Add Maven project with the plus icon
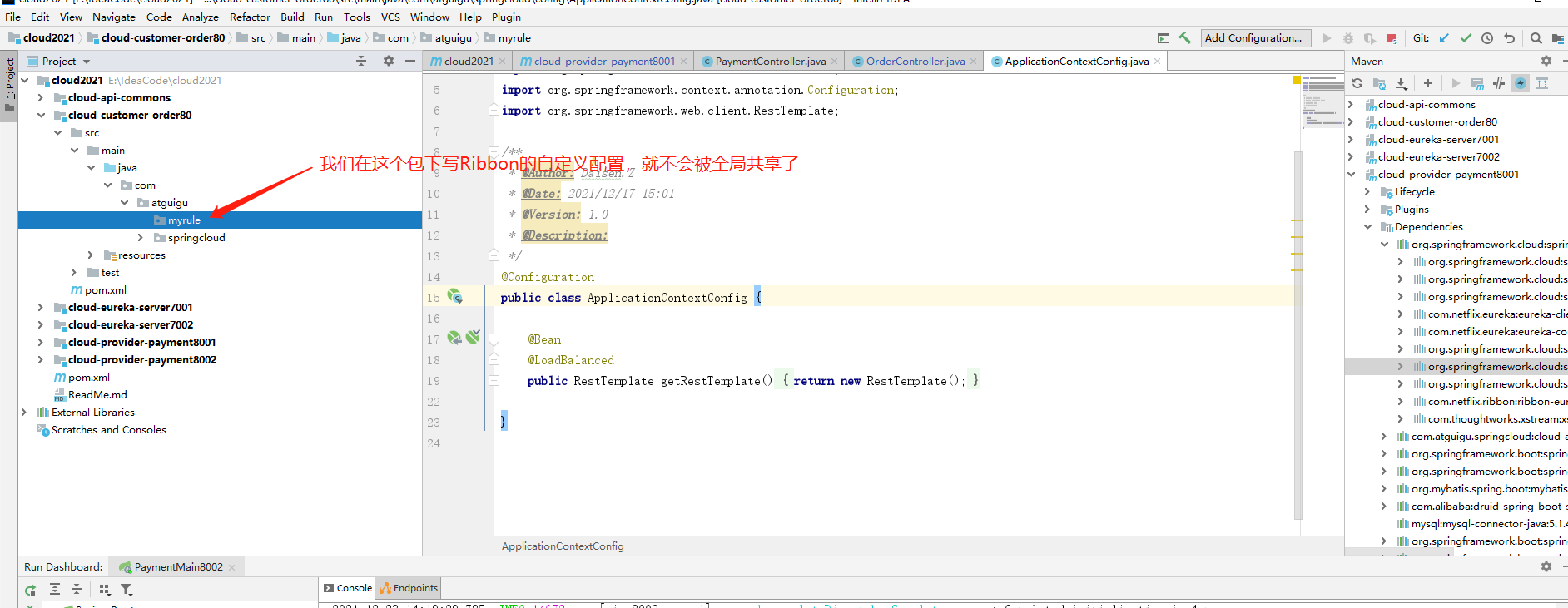 pos(1428,83)
